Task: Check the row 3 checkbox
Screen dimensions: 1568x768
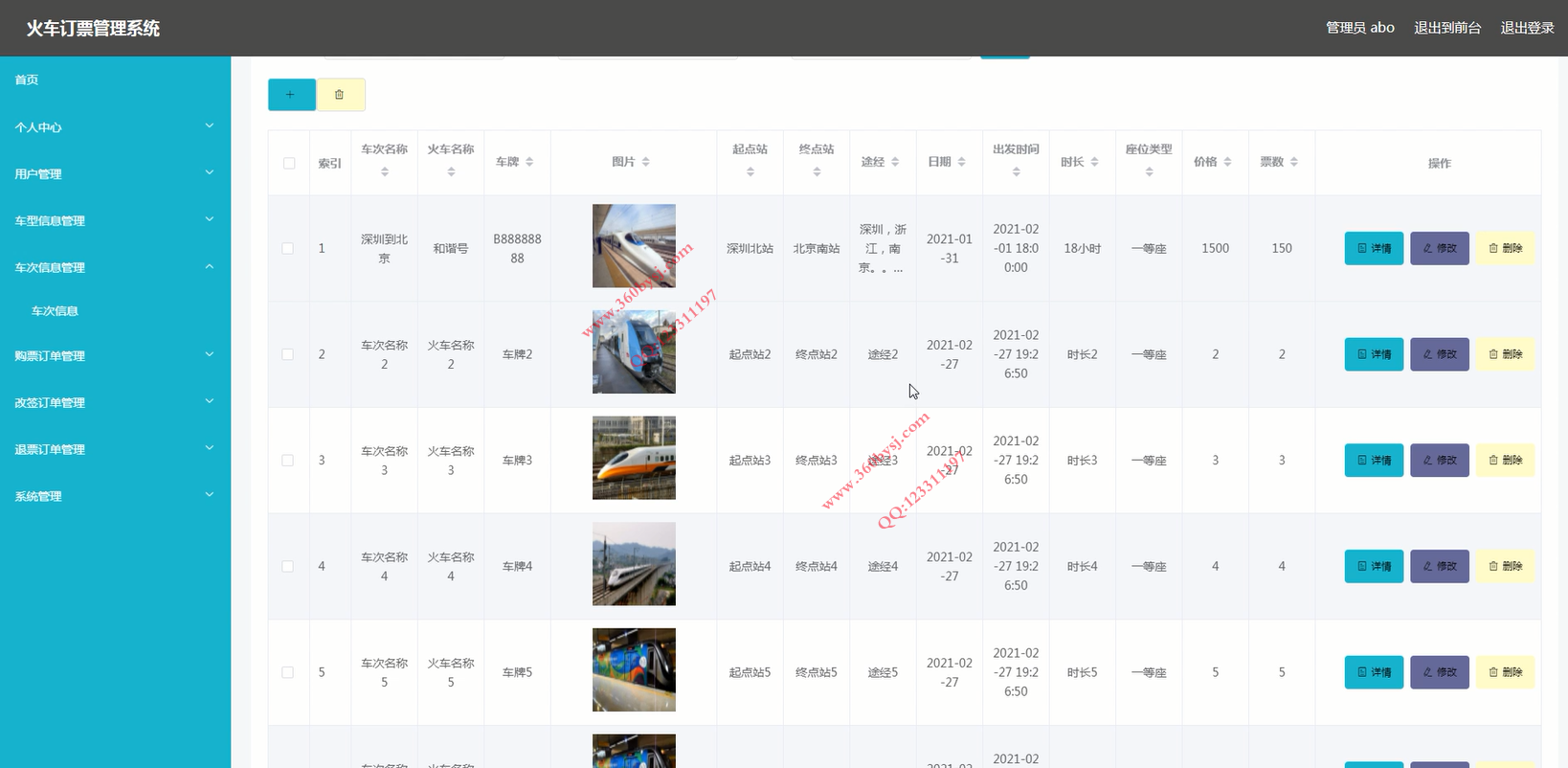Action: [x=288, y=461]
